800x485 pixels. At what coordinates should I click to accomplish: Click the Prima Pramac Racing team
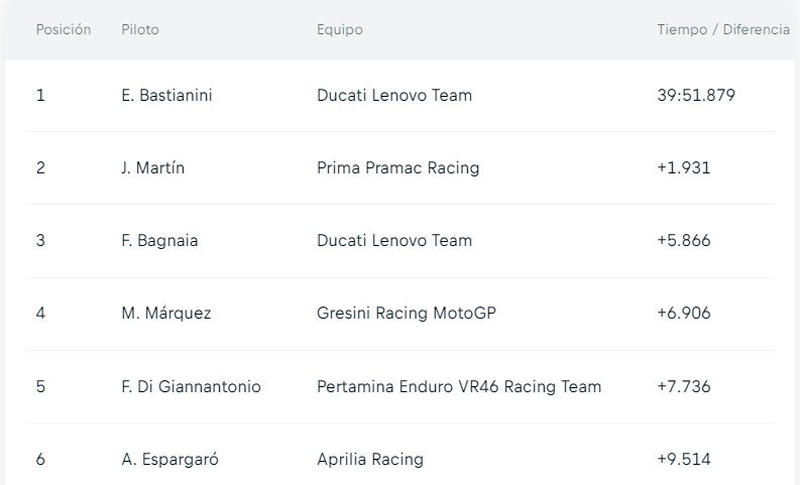pos(398,168)
